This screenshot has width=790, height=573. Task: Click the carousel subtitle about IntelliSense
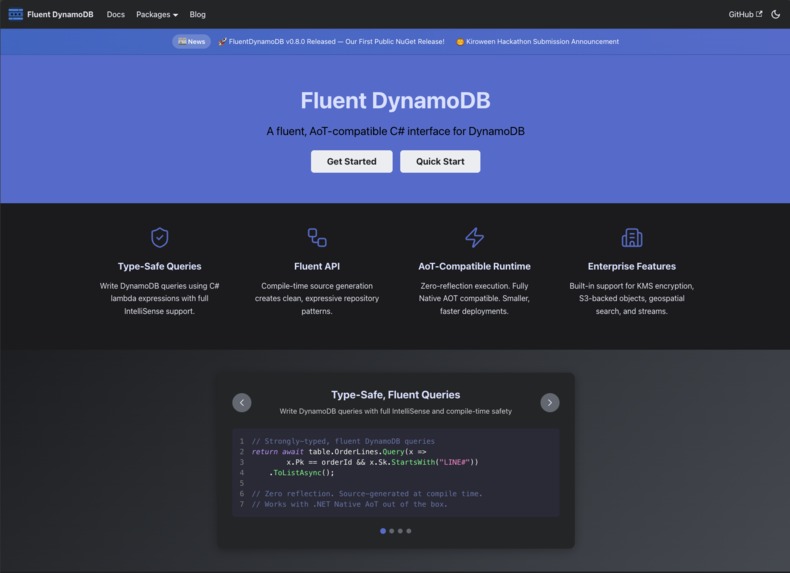396,411
